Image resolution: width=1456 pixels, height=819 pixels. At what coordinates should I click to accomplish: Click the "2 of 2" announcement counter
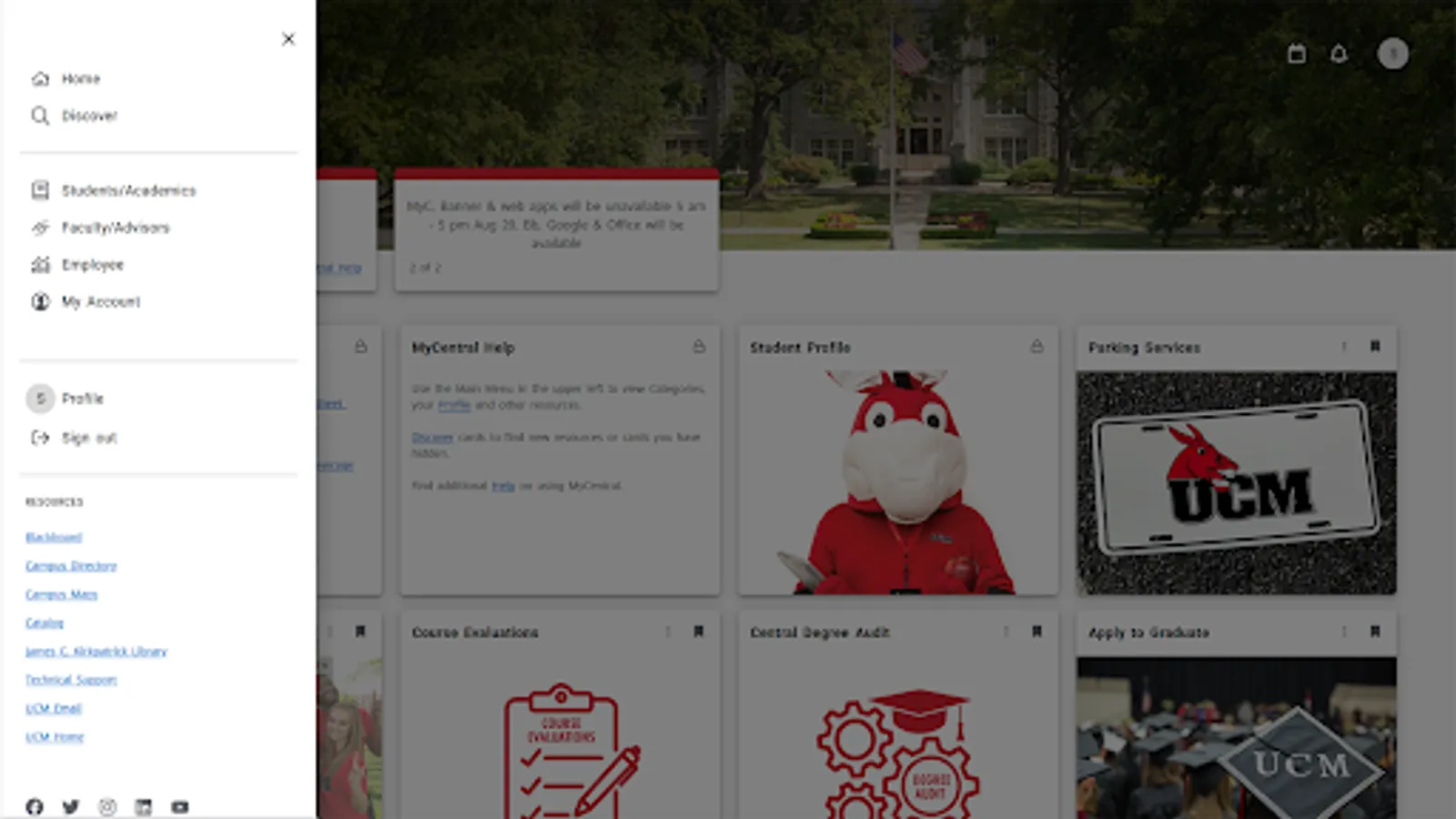(x=425, y=268)
